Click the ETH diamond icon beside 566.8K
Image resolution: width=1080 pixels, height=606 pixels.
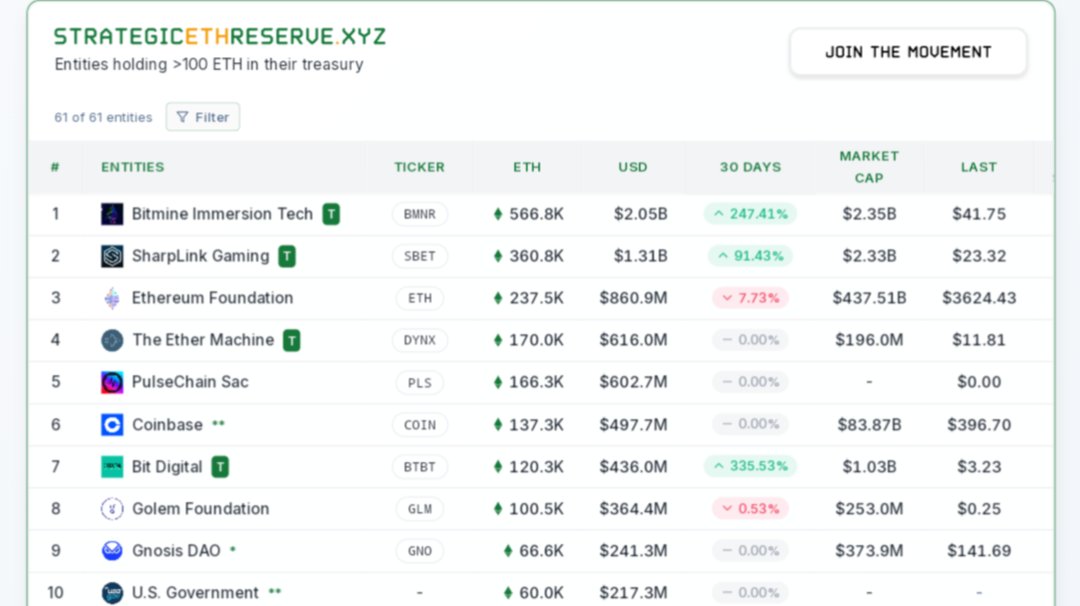point(498,214)
